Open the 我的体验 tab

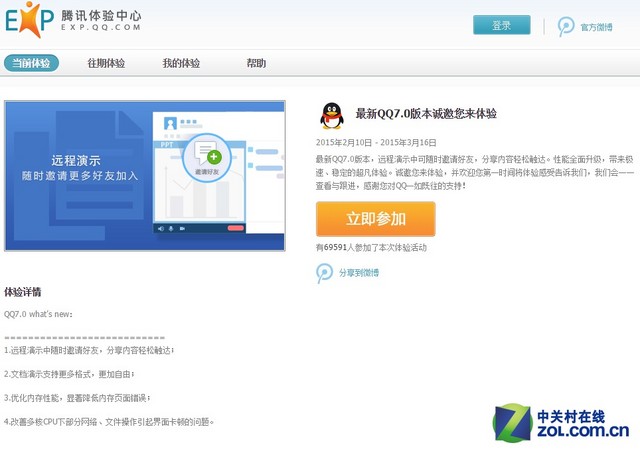(x=181, y=63)
